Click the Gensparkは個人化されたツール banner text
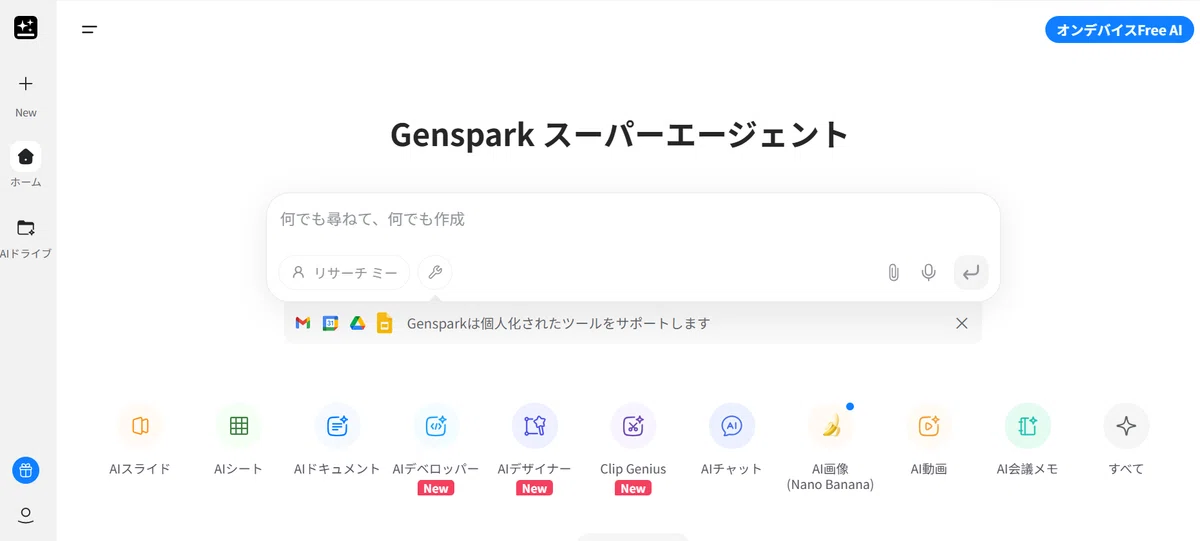Screen dimensions: 1200x541 558,323
